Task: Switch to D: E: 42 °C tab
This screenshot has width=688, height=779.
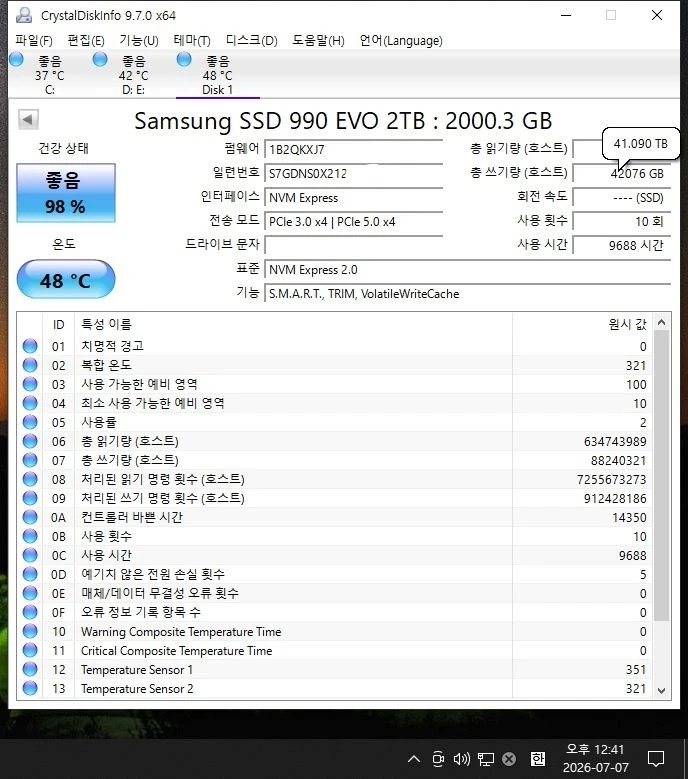Action: tap(134, 75)
